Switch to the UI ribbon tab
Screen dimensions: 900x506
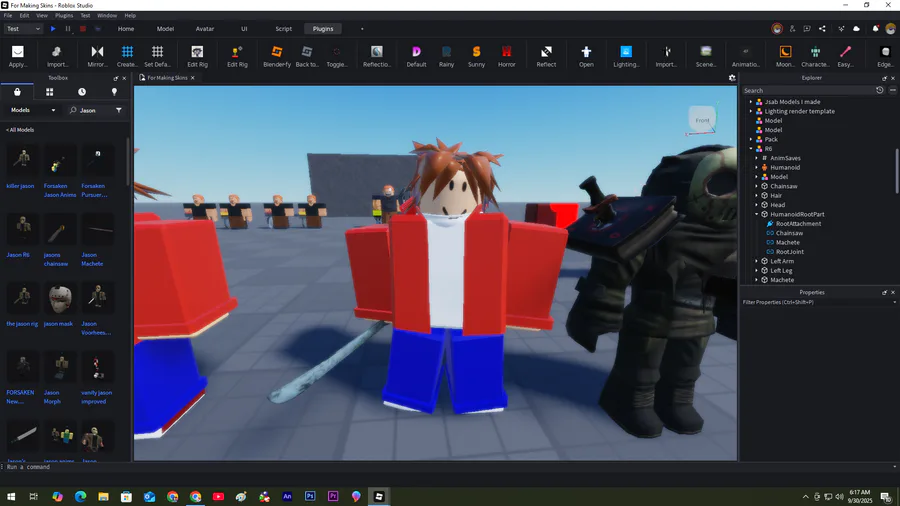point(244,29)
